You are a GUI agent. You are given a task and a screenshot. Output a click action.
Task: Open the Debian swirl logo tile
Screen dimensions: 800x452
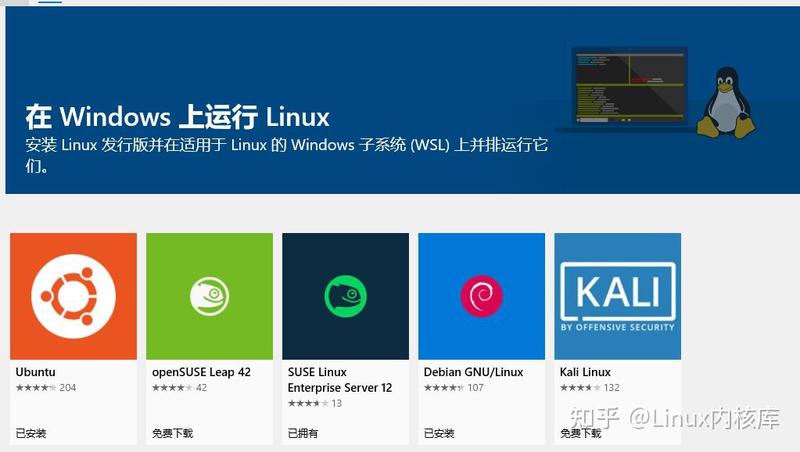[482, 296]
